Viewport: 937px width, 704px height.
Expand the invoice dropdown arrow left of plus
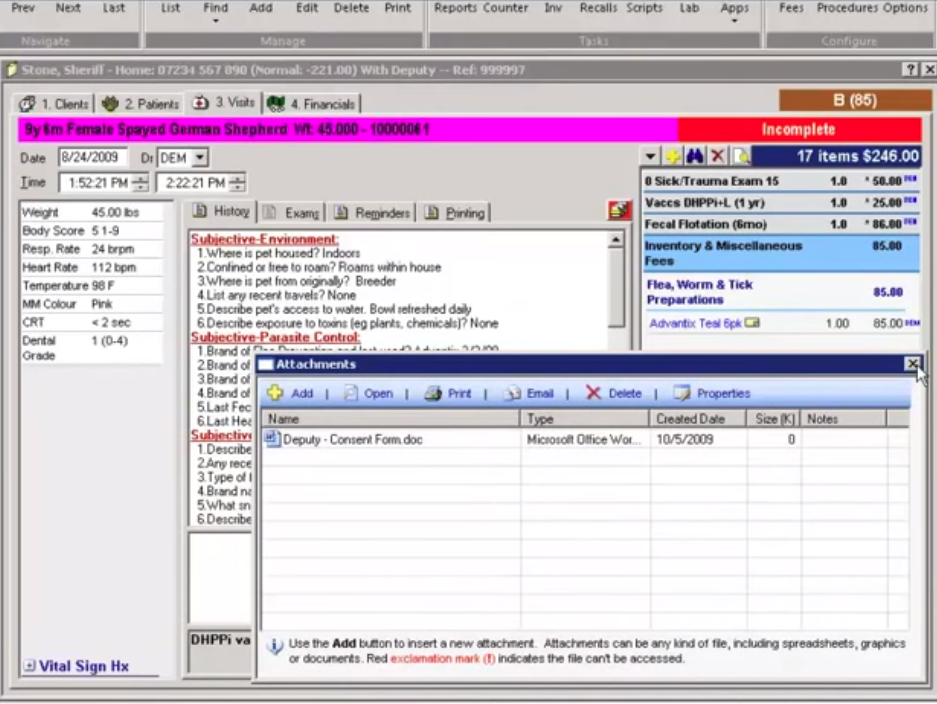pos(651,157)
